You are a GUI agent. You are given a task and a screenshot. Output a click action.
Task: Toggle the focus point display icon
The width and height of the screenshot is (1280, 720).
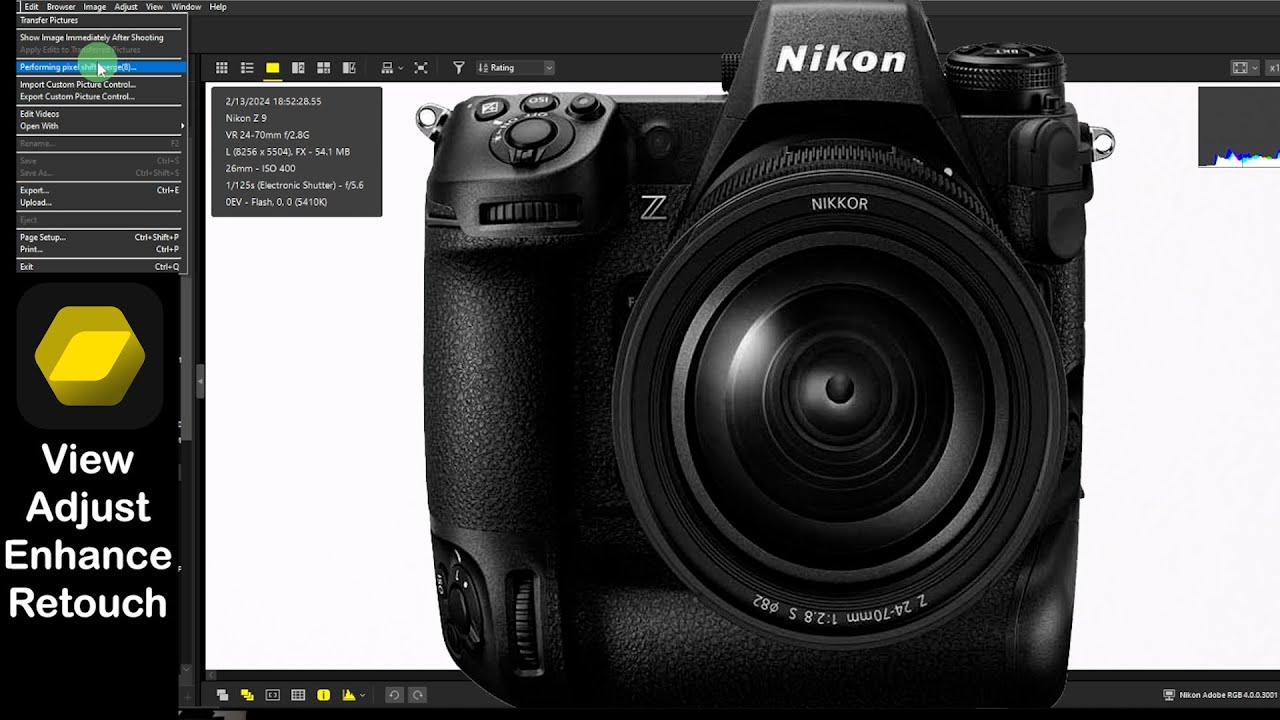(x=272, y=695)
